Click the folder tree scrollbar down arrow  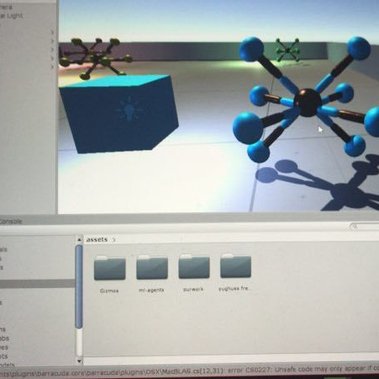coord(79,360)
